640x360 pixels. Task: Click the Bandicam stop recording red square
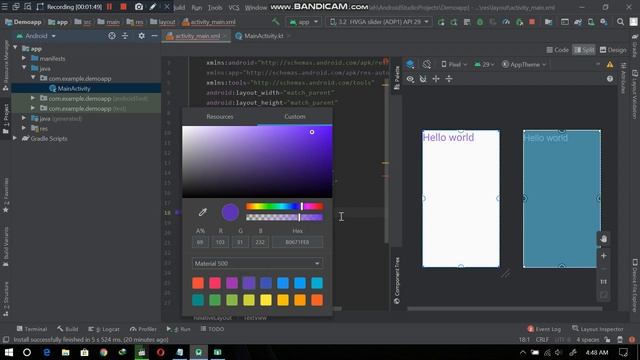click(x=123, y=7)
